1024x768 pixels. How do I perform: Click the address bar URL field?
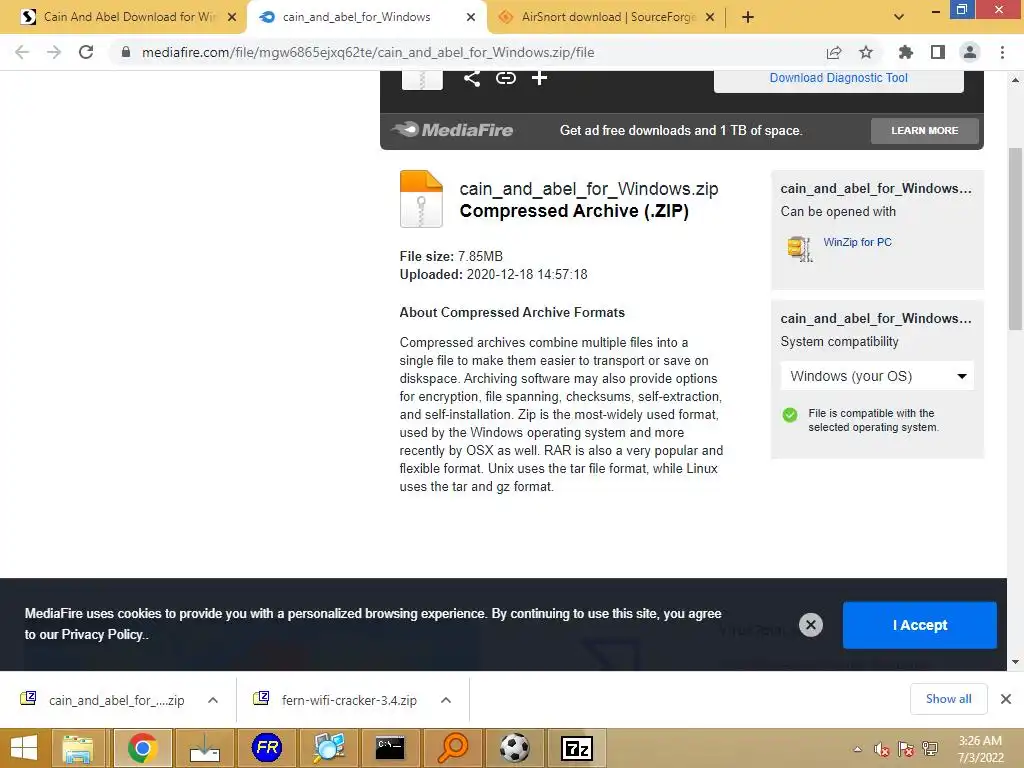click(x=368, y=52)
